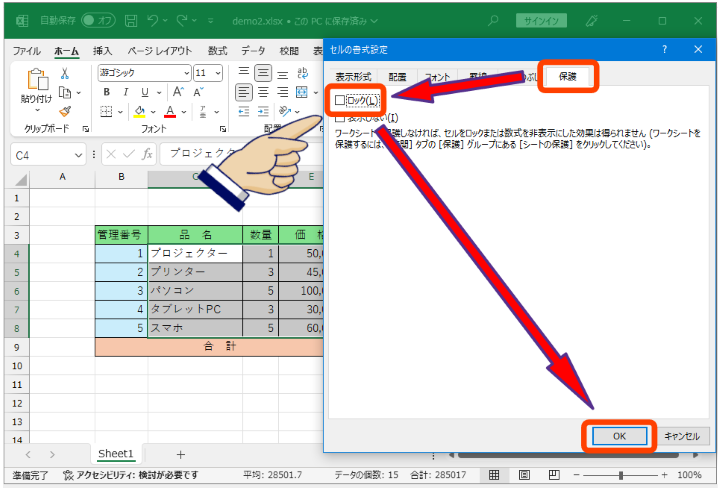Expand the font size dropdown showing 11

tap(217, 73)
